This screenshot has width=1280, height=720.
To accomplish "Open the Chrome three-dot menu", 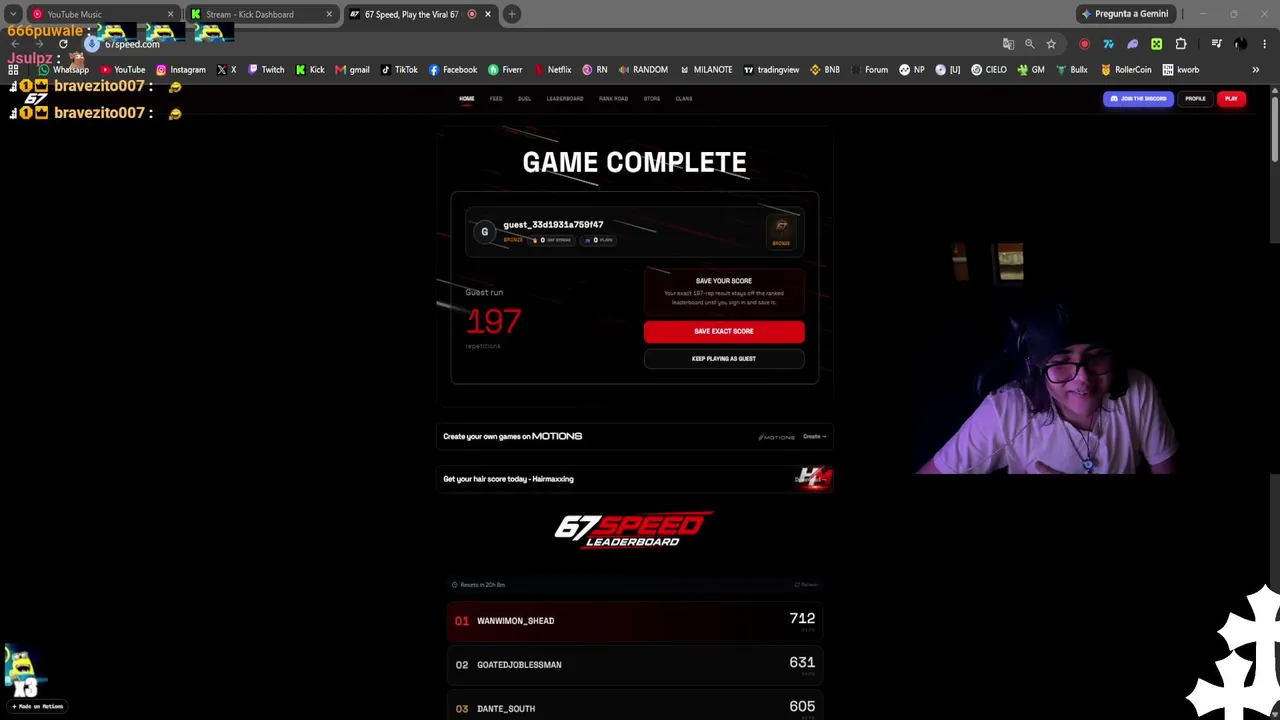I will click(x=1265, y=44).
